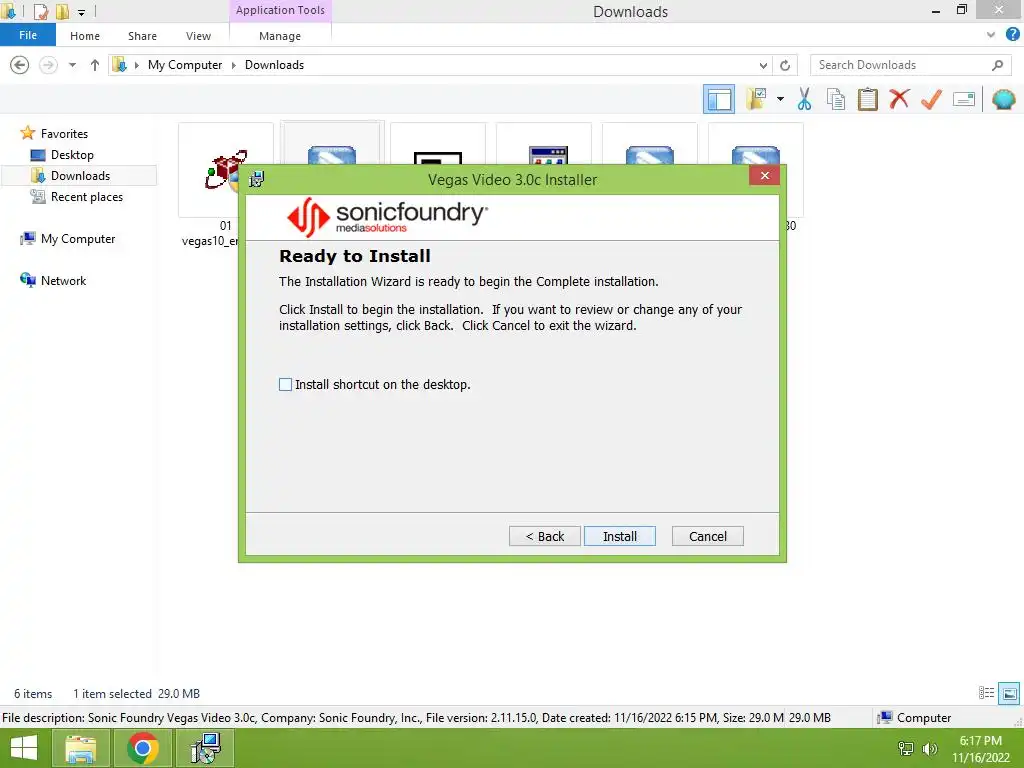Open the dropdown beside folder options icon

780,99
